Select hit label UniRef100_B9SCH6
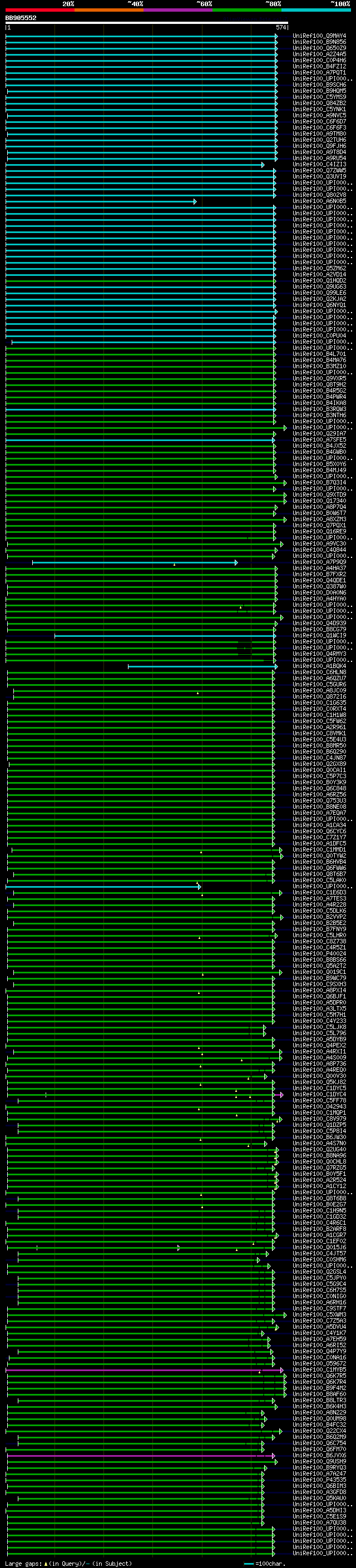Viewport: 356px width, 1568px height. point(319,85)
